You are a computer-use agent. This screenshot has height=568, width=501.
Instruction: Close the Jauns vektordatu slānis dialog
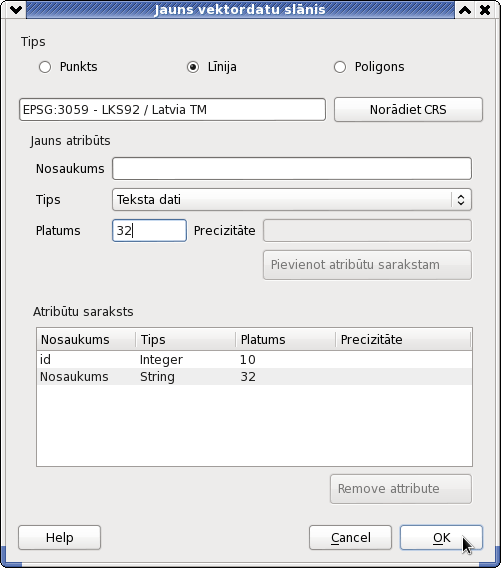pos(485,10)
